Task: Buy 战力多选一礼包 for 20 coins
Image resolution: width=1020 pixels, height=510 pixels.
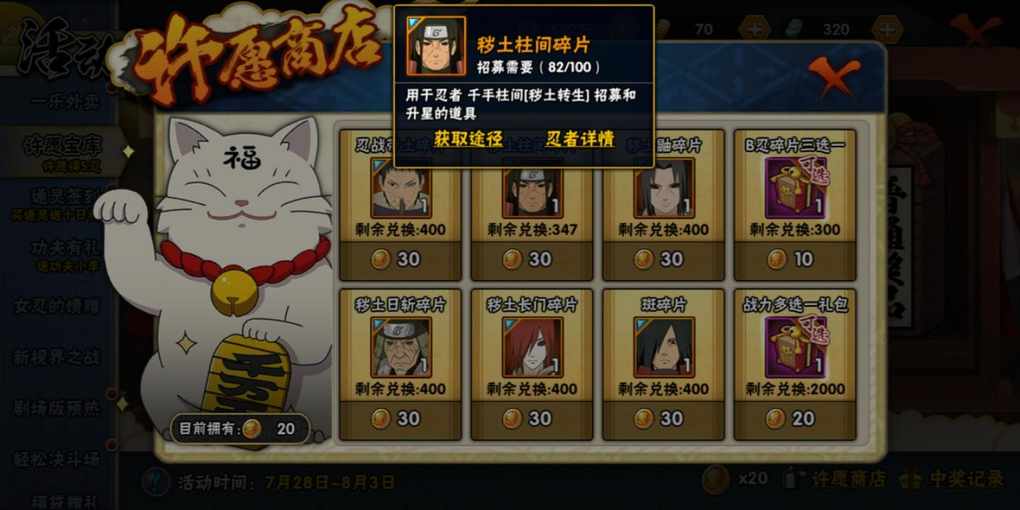Action: pos(795,418)
